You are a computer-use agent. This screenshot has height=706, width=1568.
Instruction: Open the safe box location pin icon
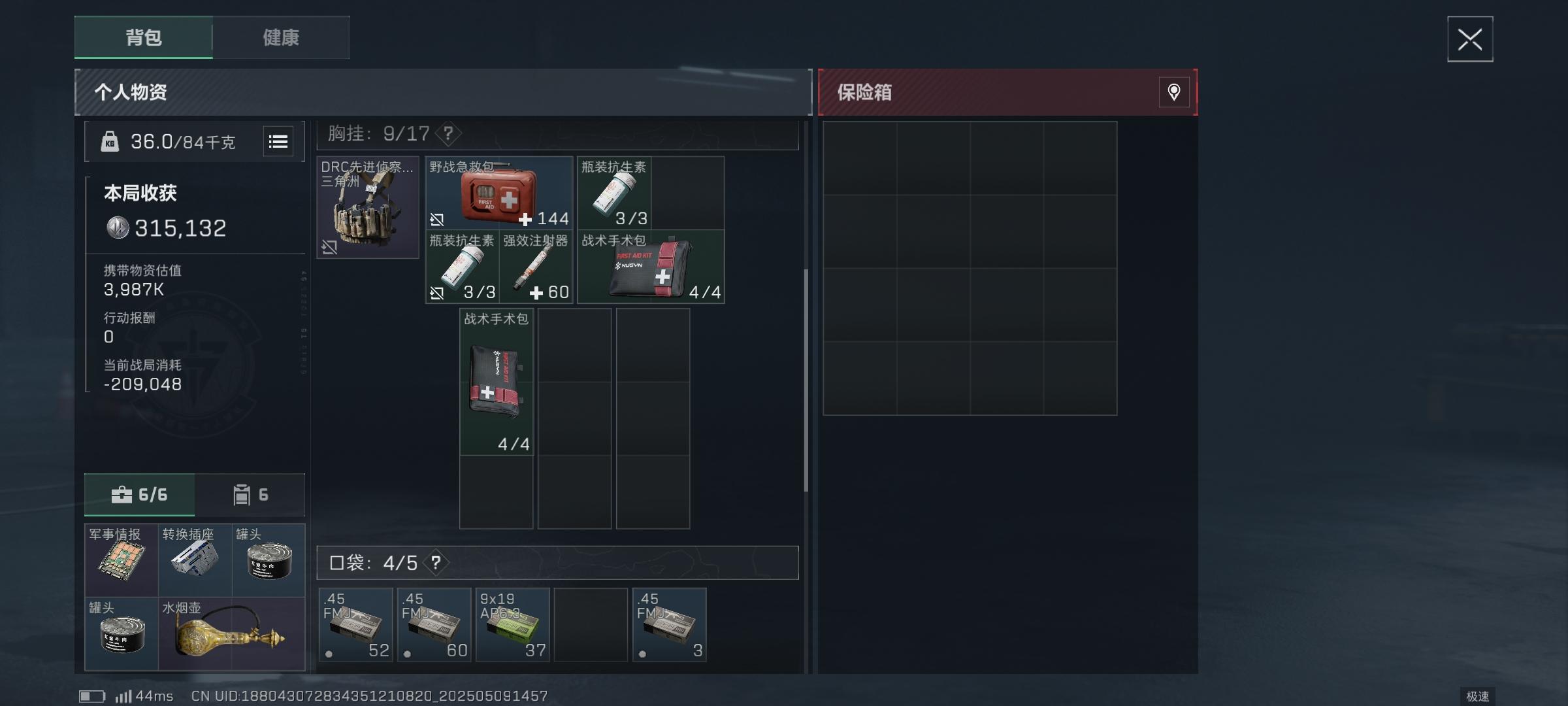[x=1174, y=92]
